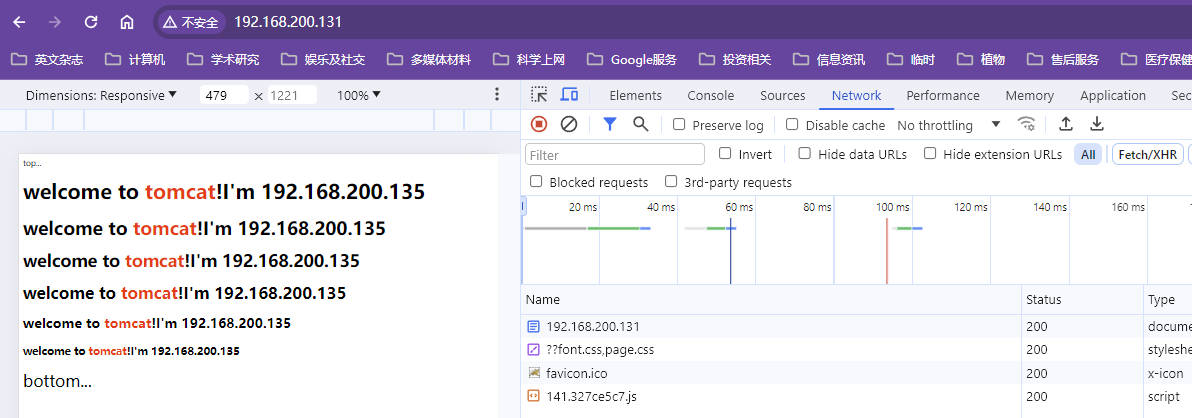The height and width of the screenshot is (418, 1192).
Task: Click the export HAR download icon
Action: (x=1097, y=124)
